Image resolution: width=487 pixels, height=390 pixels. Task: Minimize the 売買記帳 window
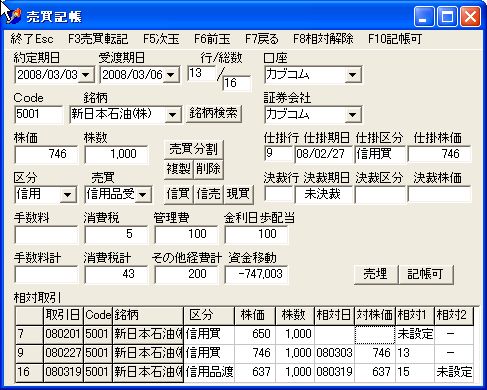tap(424, 16)
